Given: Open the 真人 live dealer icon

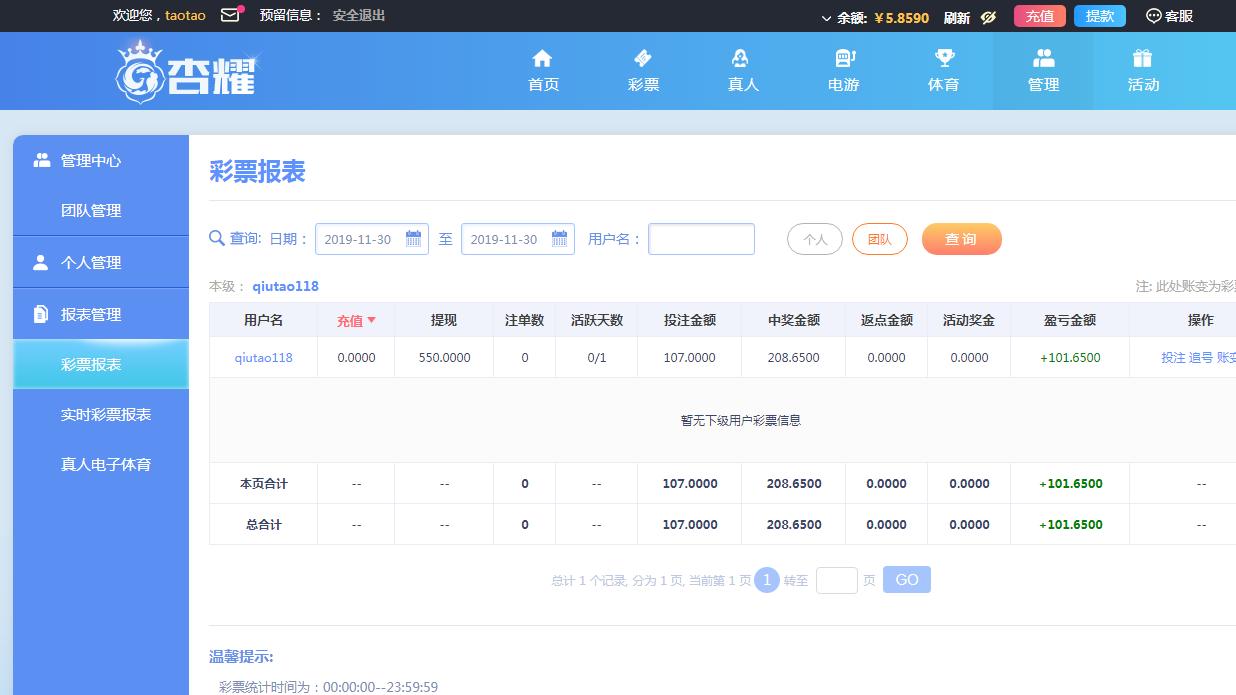Looking at the screenshot, I should [741, 58].
